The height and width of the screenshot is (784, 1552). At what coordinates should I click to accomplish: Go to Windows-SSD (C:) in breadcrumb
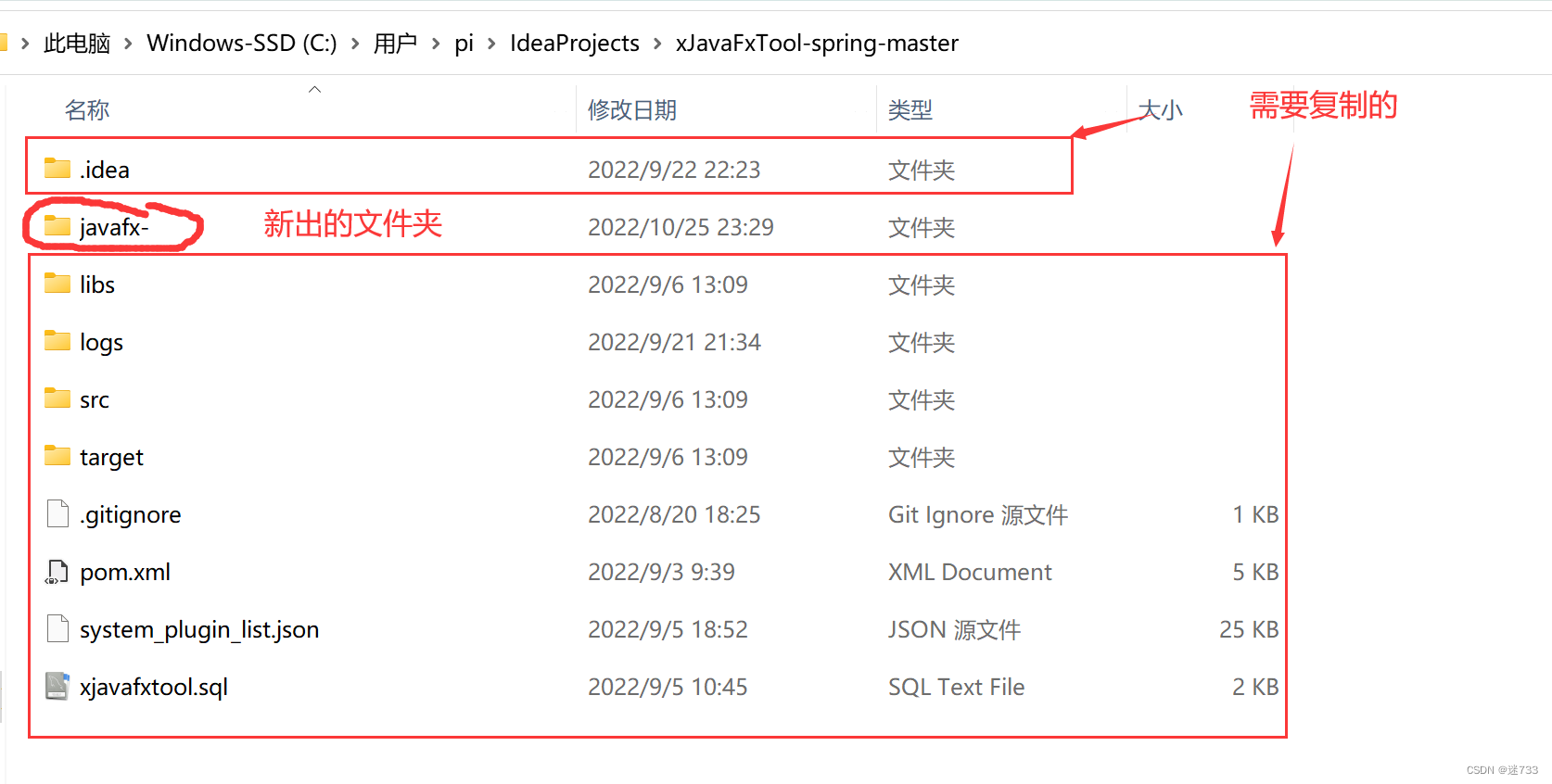[242, 44]
